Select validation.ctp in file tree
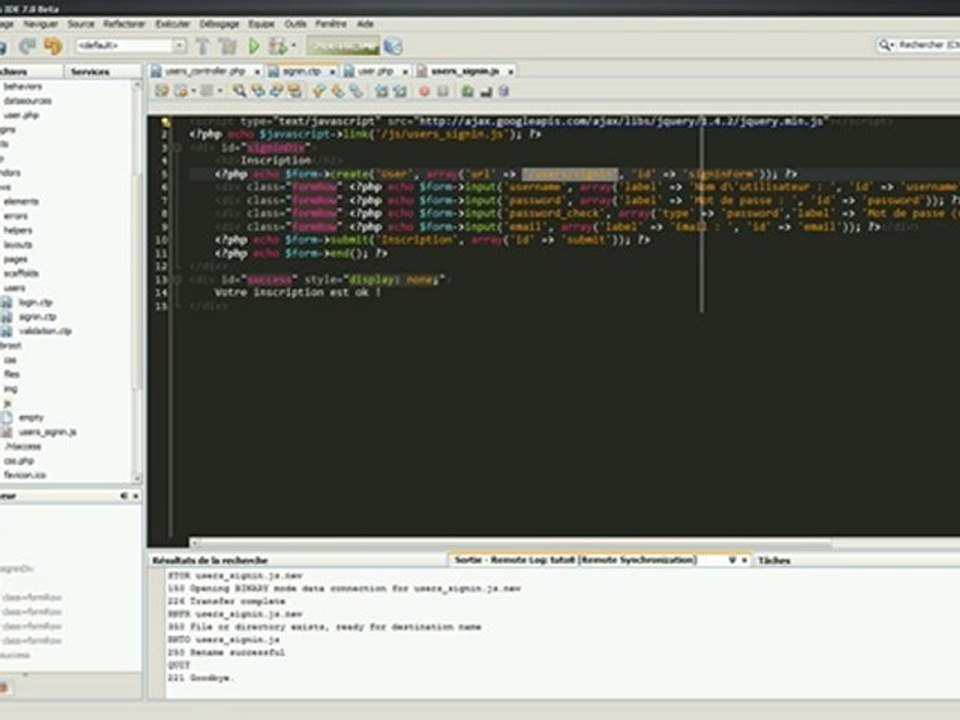Image resolution: width=960 pixels, height=720 pixels. pos(45,331)
